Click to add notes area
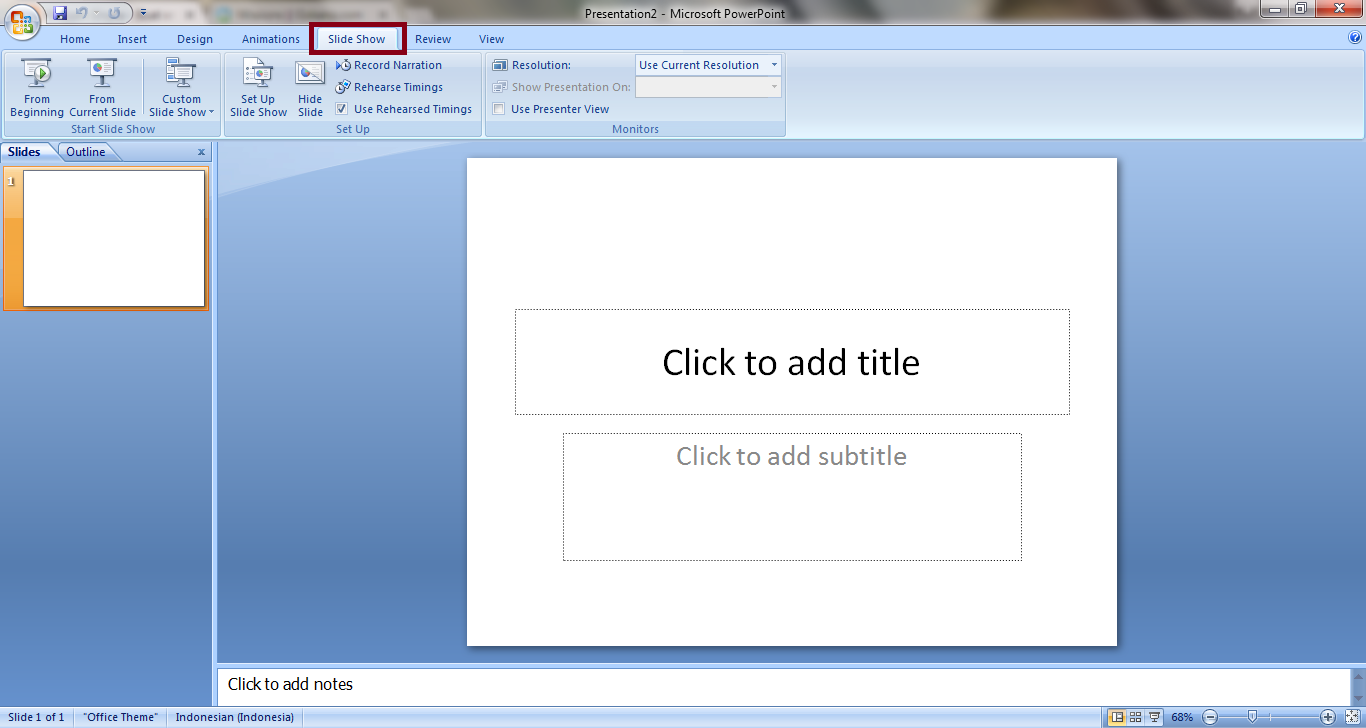This screenshot has width=1366, height=728. (784, 685)
